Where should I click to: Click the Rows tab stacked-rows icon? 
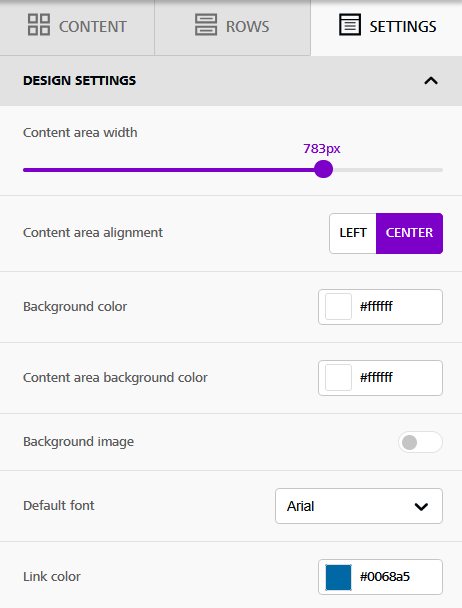coord(206,25)
